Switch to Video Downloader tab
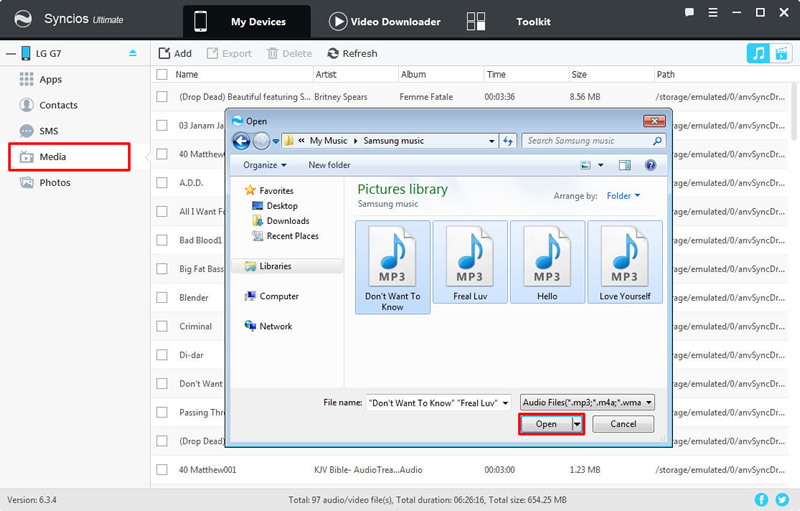Viewport: 800px width, 511px height. (384, 21)
